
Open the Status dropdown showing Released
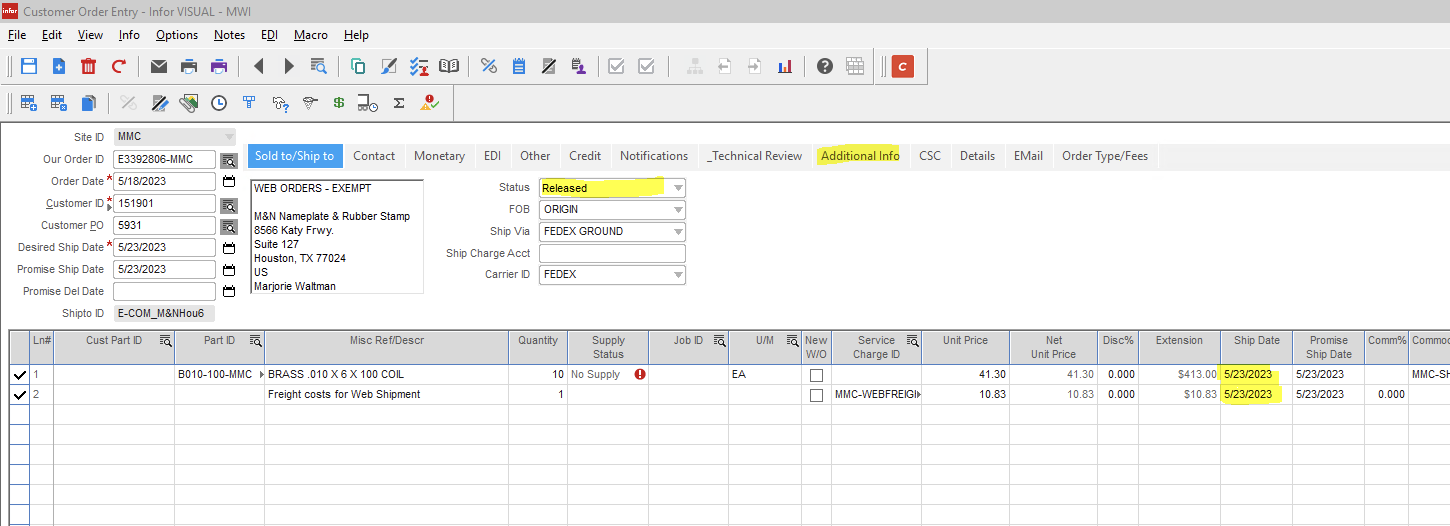point(678,188)
